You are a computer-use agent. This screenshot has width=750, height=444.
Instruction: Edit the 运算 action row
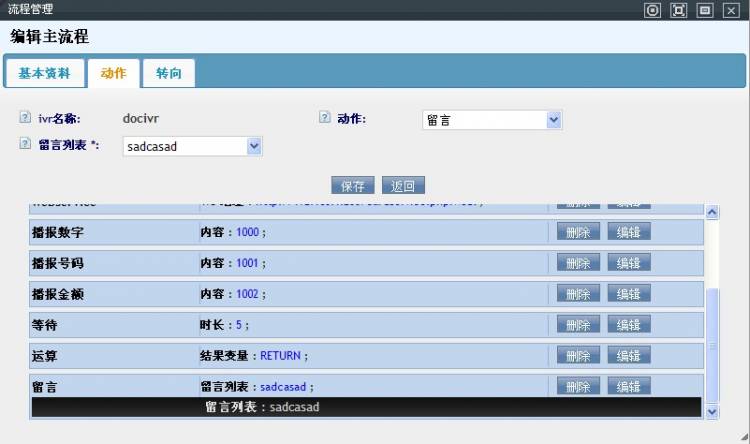pos(628,356)
